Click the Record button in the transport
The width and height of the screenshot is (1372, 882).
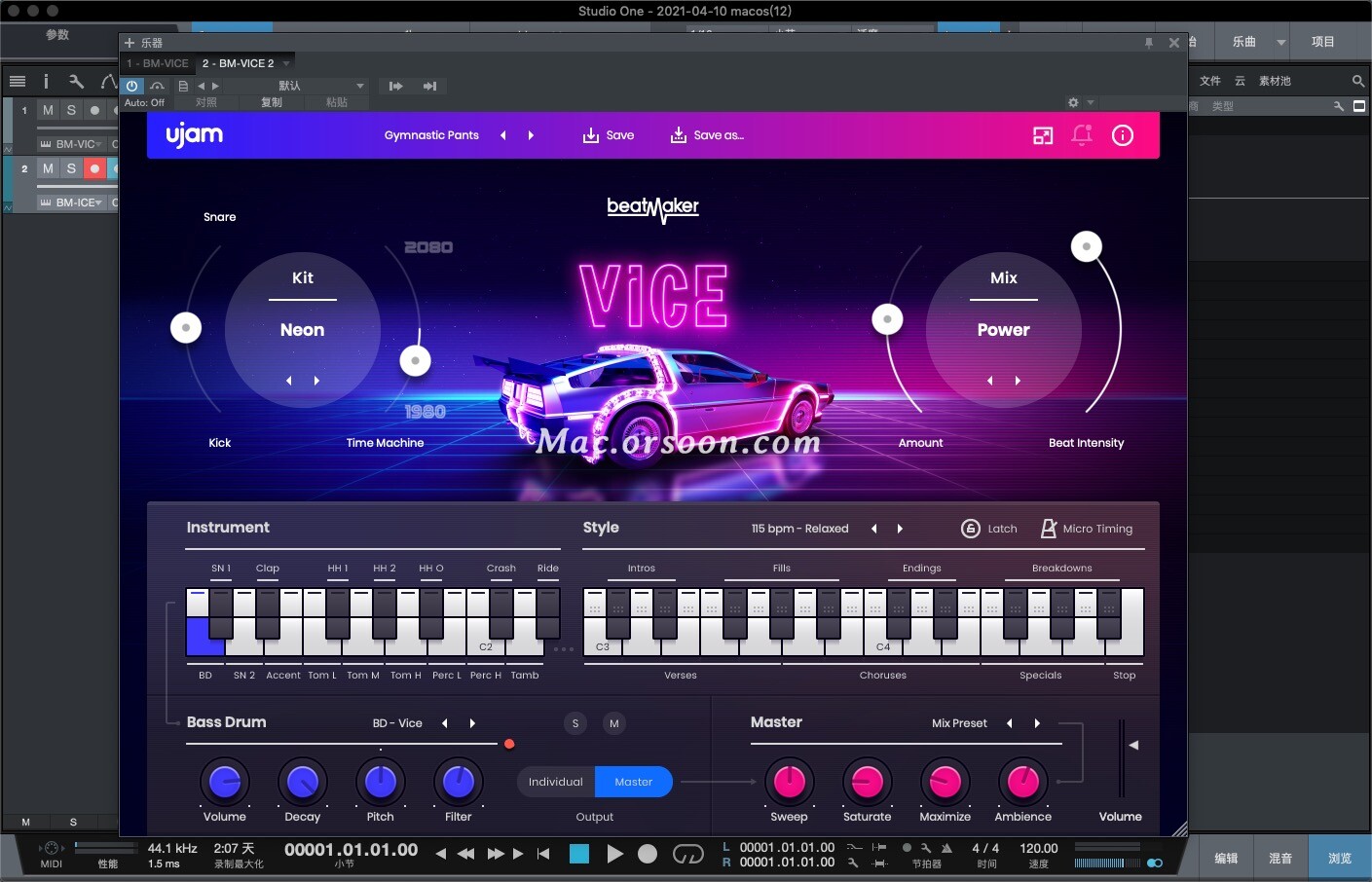coord(648,854)
